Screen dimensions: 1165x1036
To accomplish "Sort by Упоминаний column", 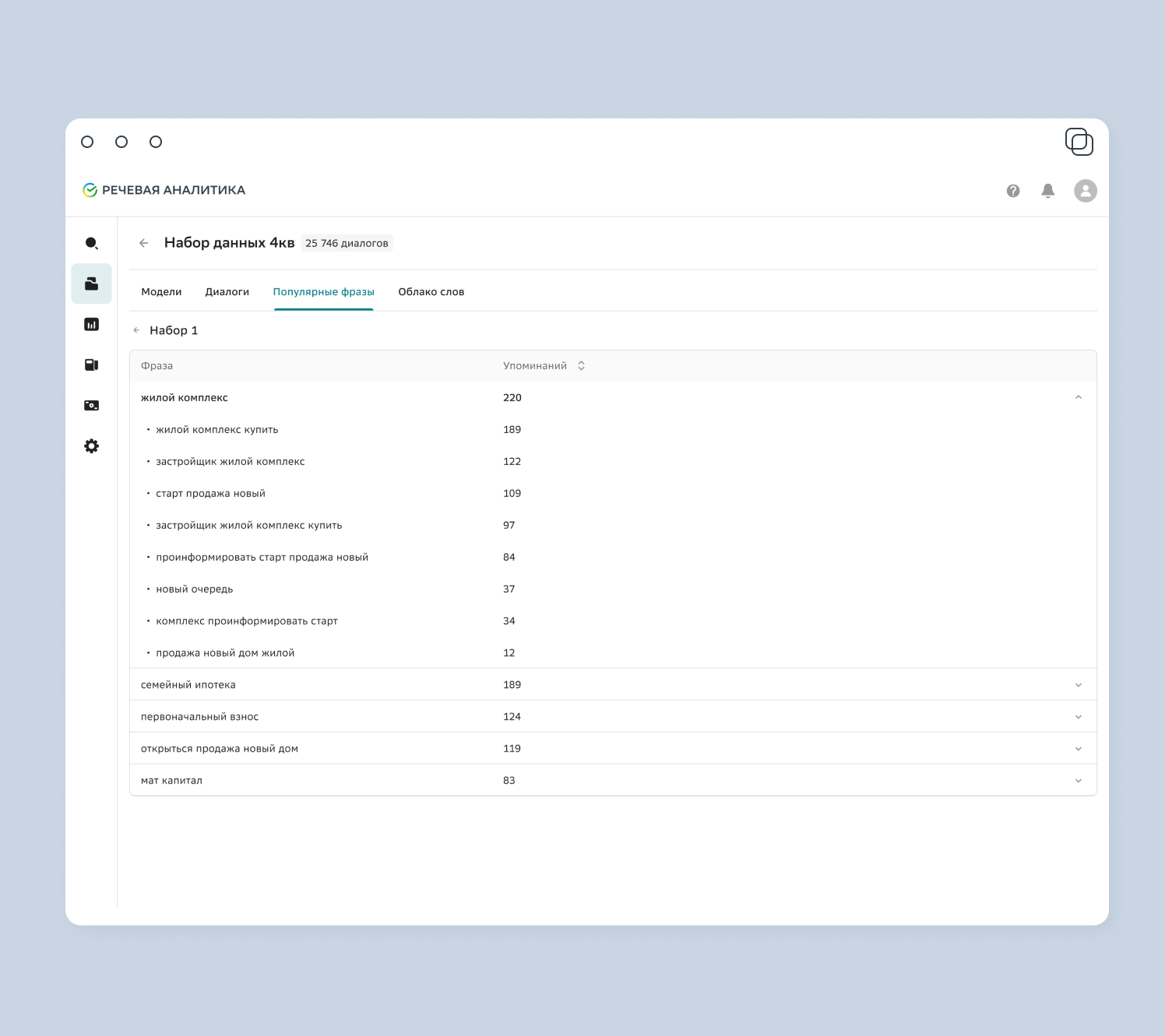I will 581,366.
